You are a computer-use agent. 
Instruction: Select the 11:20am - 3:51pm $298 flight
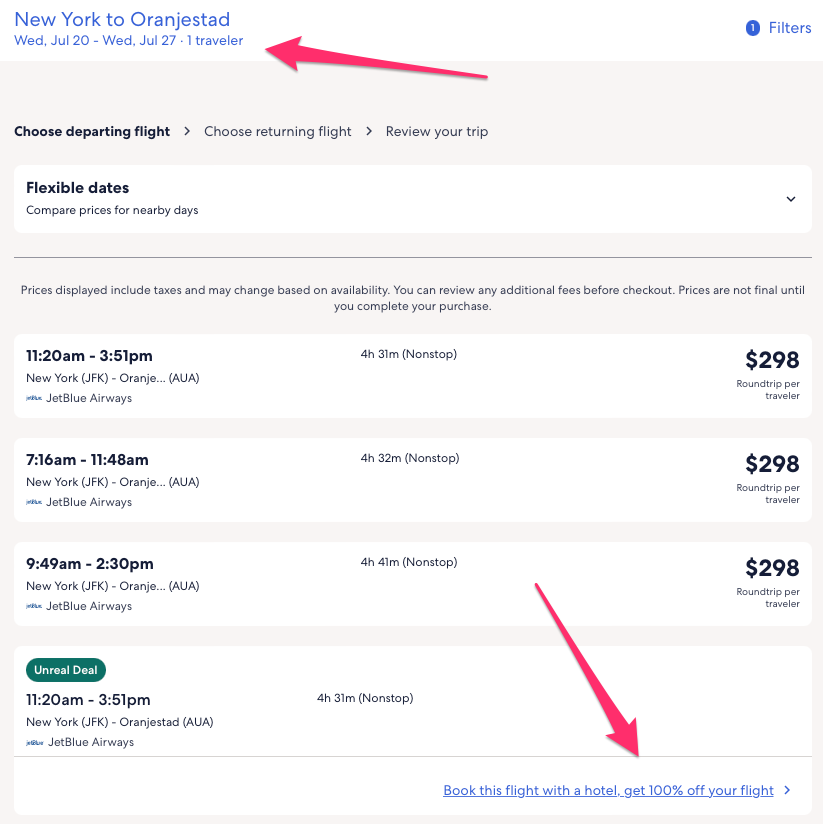click(x=412, y=376)
